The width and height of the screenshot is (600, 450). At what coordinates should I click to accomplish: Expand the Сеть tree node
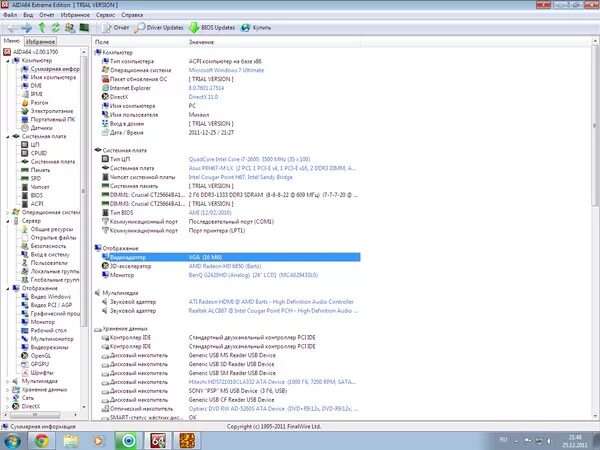coord(8,398)
